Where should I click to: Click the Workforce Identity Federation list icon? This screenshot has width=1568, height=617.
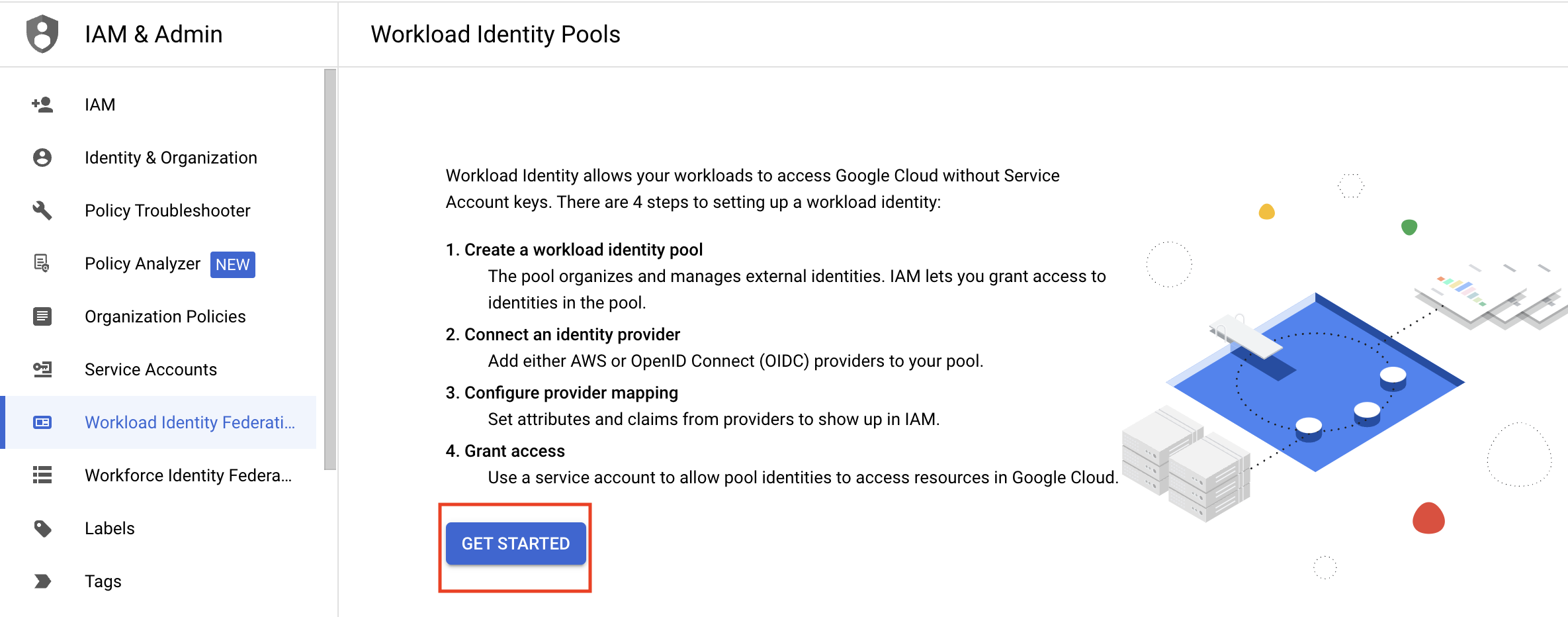pyautogui.click(x=42, y=475)
